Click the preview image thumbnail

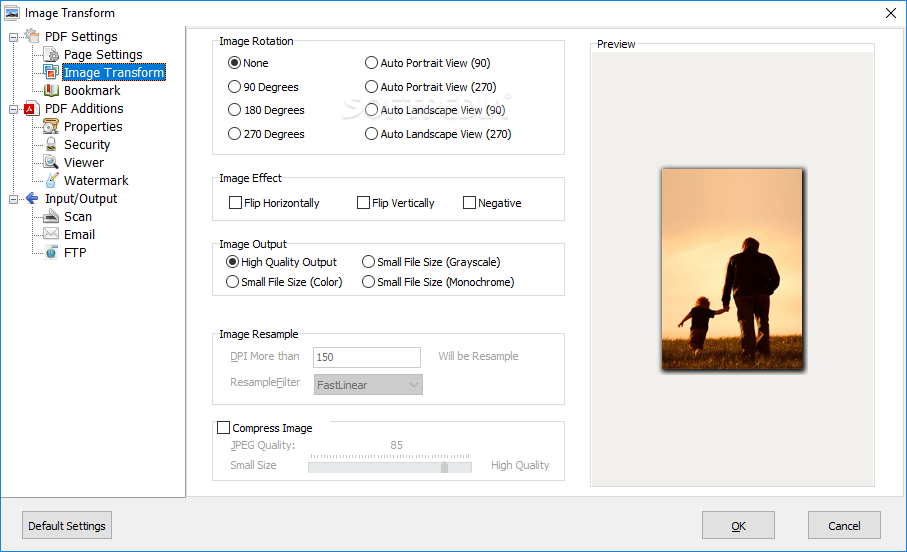[x=732, y=269]
